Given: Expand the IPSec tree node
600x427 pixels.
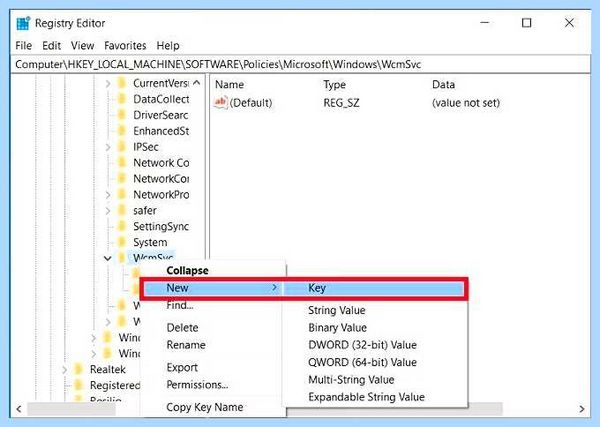Looking at the screenshot, I should pyautogui.click(x=108, y=147).
